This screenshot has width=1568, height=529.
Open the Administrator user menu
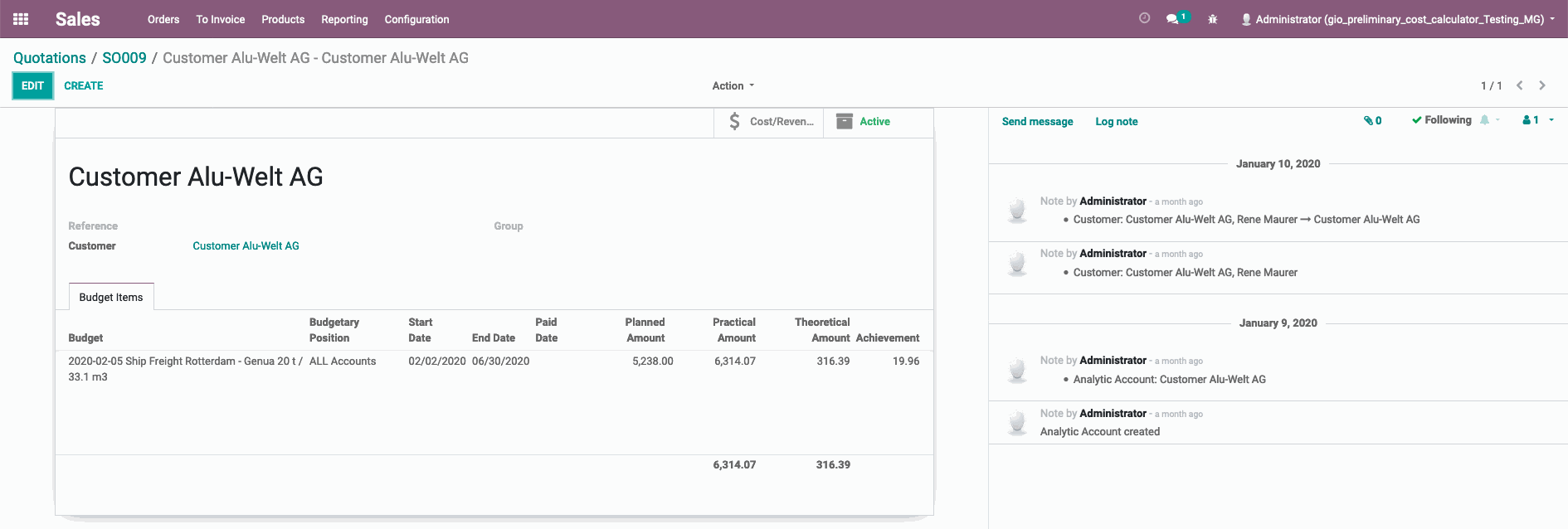tap(1398, 19)
